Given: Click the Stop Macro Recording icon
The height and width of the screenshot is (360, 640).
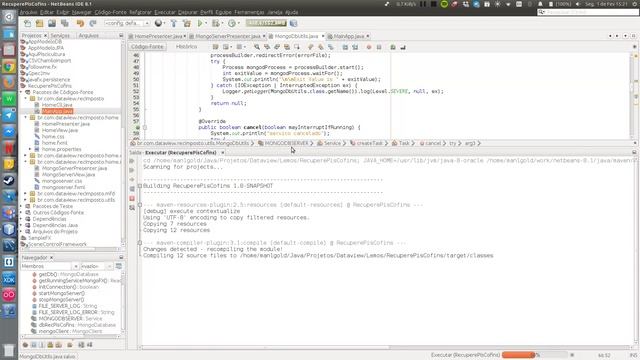Looking at the screenshot, I should 379,47.
